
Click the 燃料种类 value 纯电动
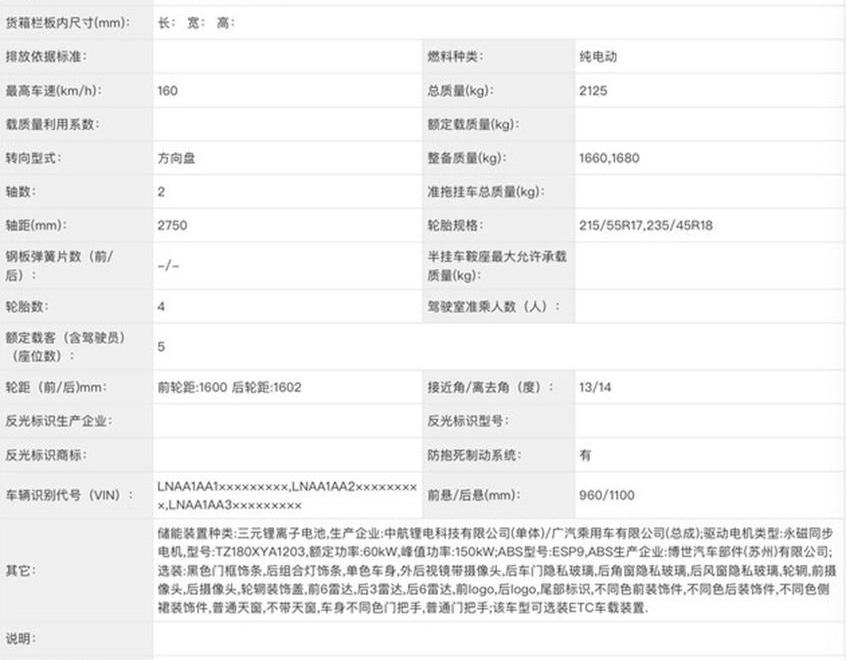pyautogui.click(x=598, y=57)
